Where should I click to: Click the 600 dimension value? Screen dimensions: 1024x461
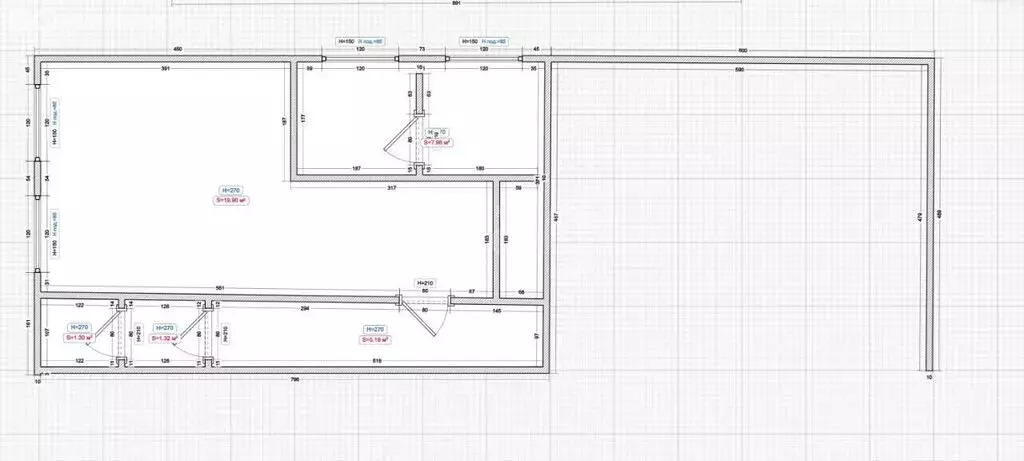(x=743, y=50)
